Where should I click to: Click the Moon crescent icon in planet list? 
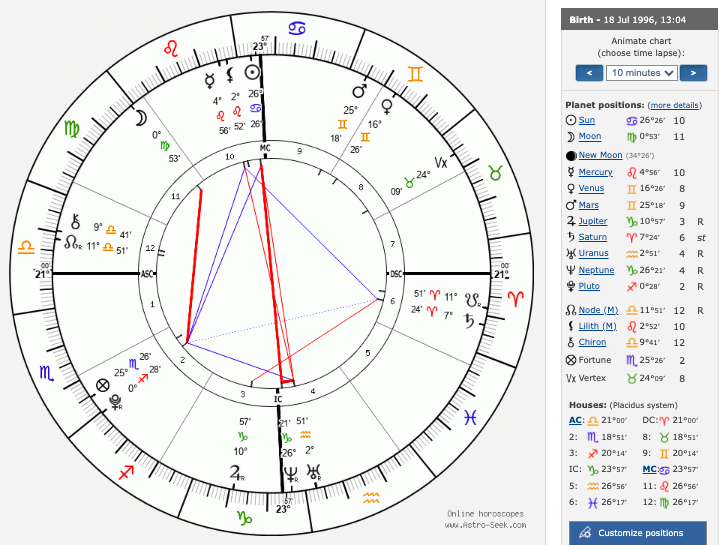[571, 137]
